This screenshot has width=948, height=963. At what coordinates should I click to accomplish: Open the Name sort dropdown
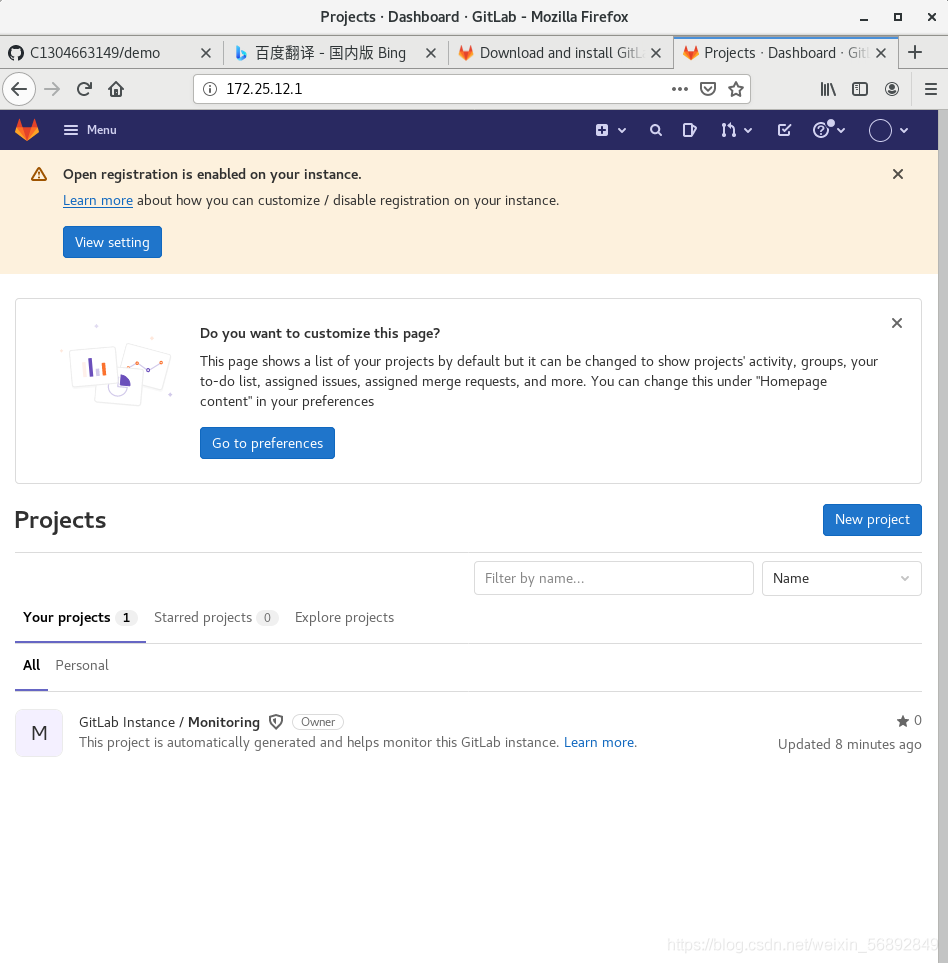click(841, 578)
